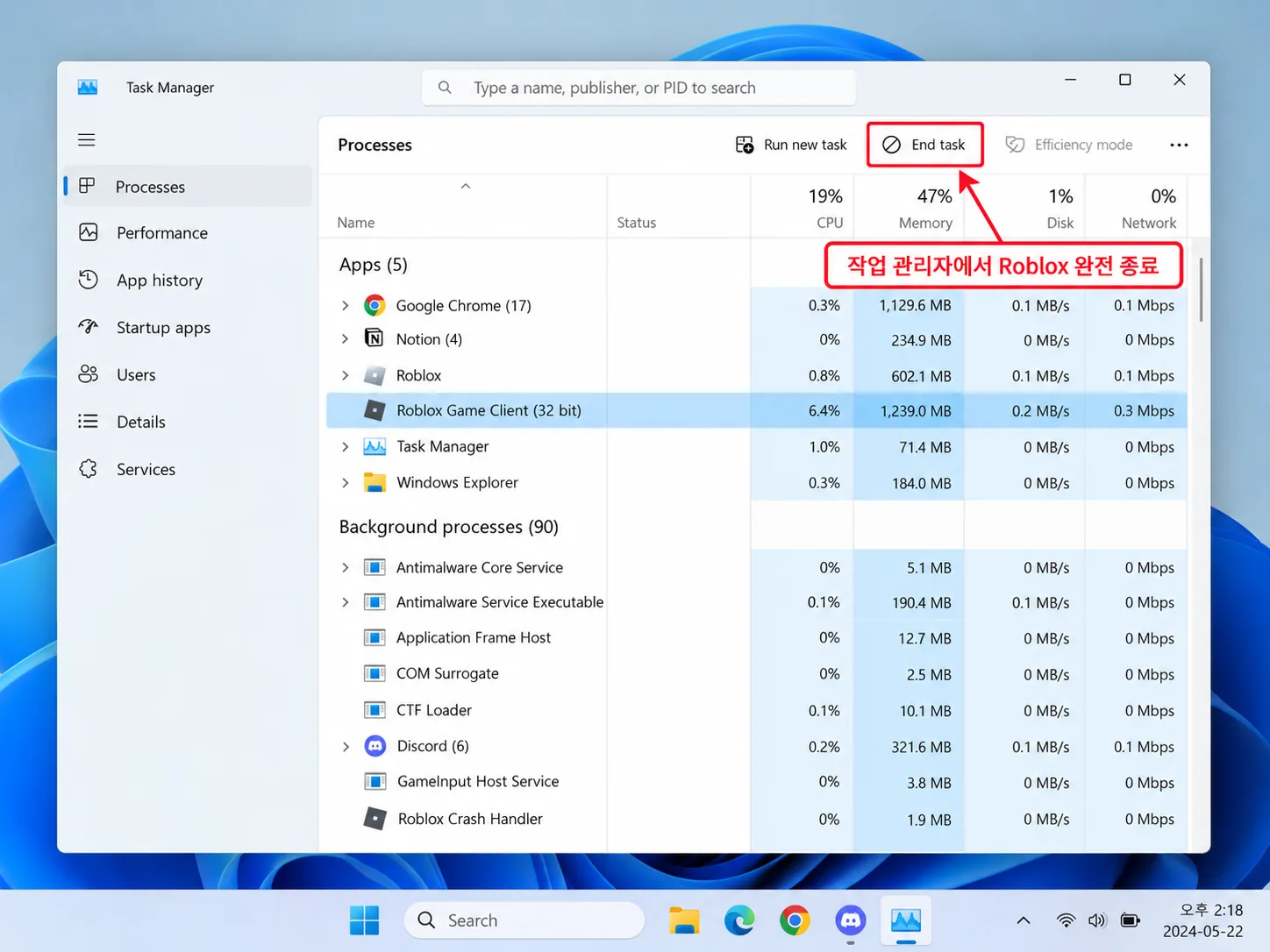Click the Status column header

pyautogui.click(x=678, y=207)
